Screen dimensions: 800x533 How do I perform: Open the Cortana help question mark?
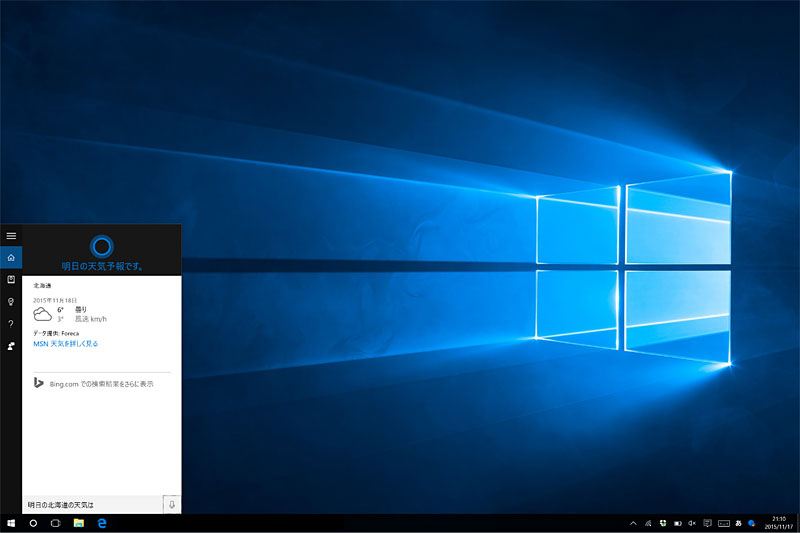click(11, 324)
